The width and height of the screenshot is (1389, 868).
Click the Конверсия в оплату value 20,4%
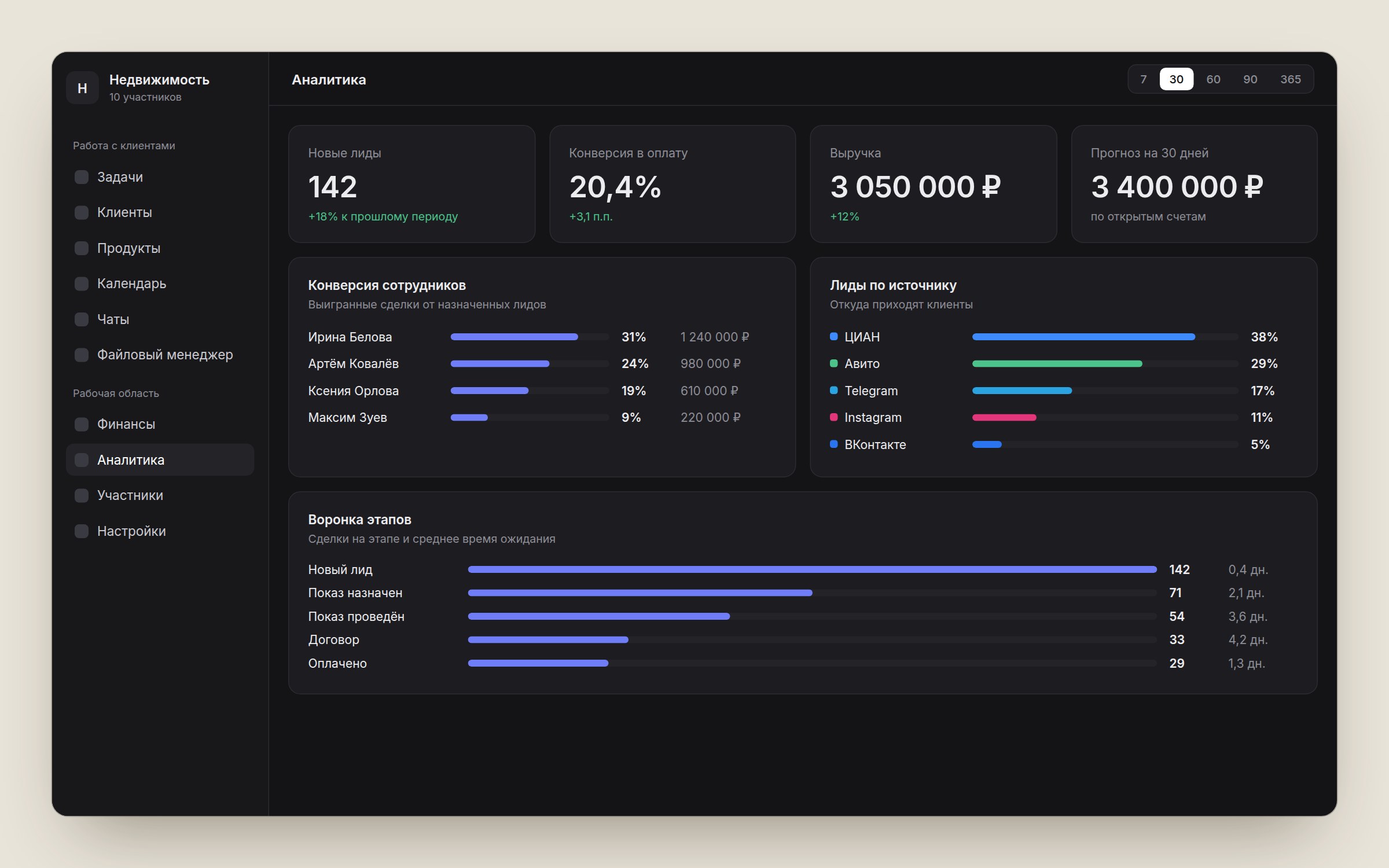click(x=615, y=187)
